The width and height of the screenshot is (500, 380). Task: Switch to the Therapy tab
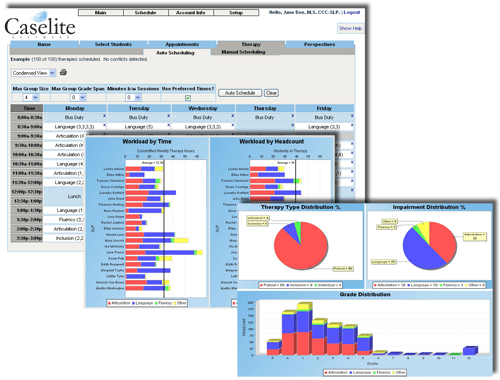[251, 44]
